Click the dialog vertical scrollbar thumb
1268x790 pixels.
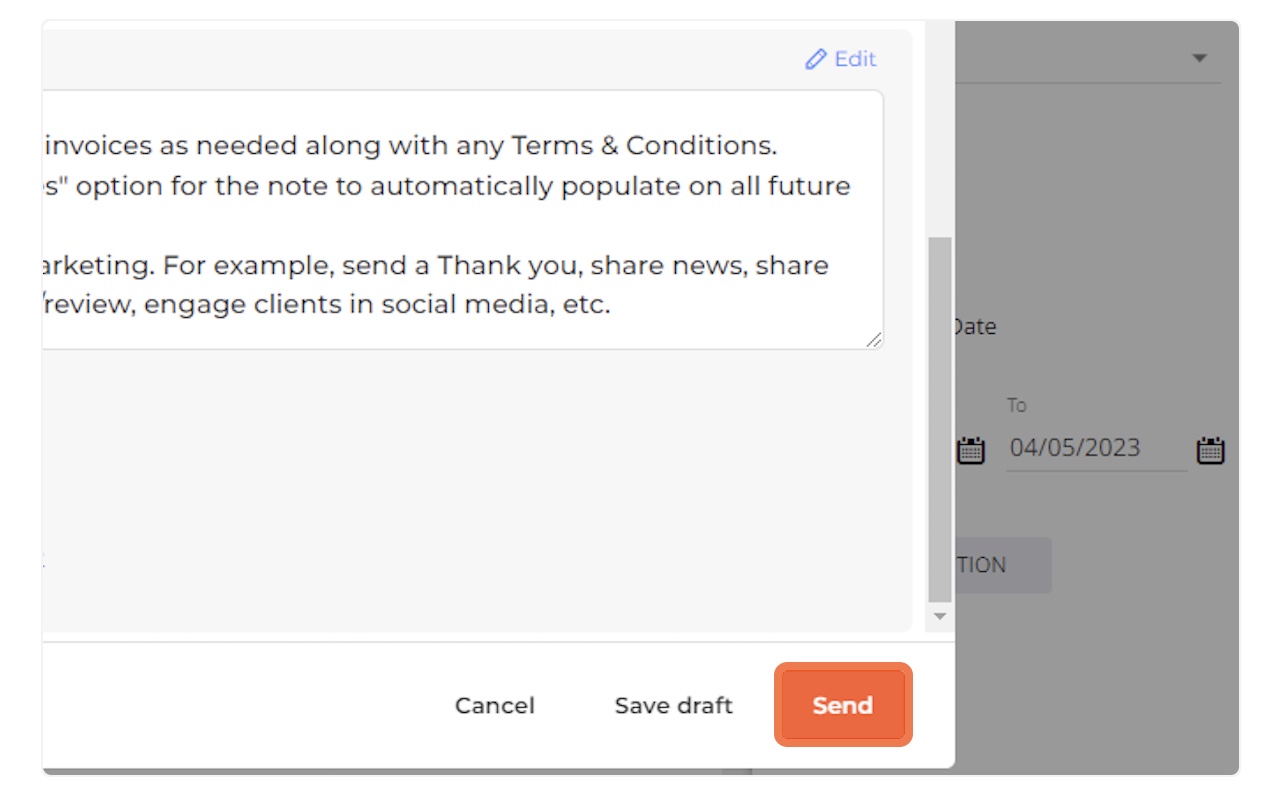point(939,420)
